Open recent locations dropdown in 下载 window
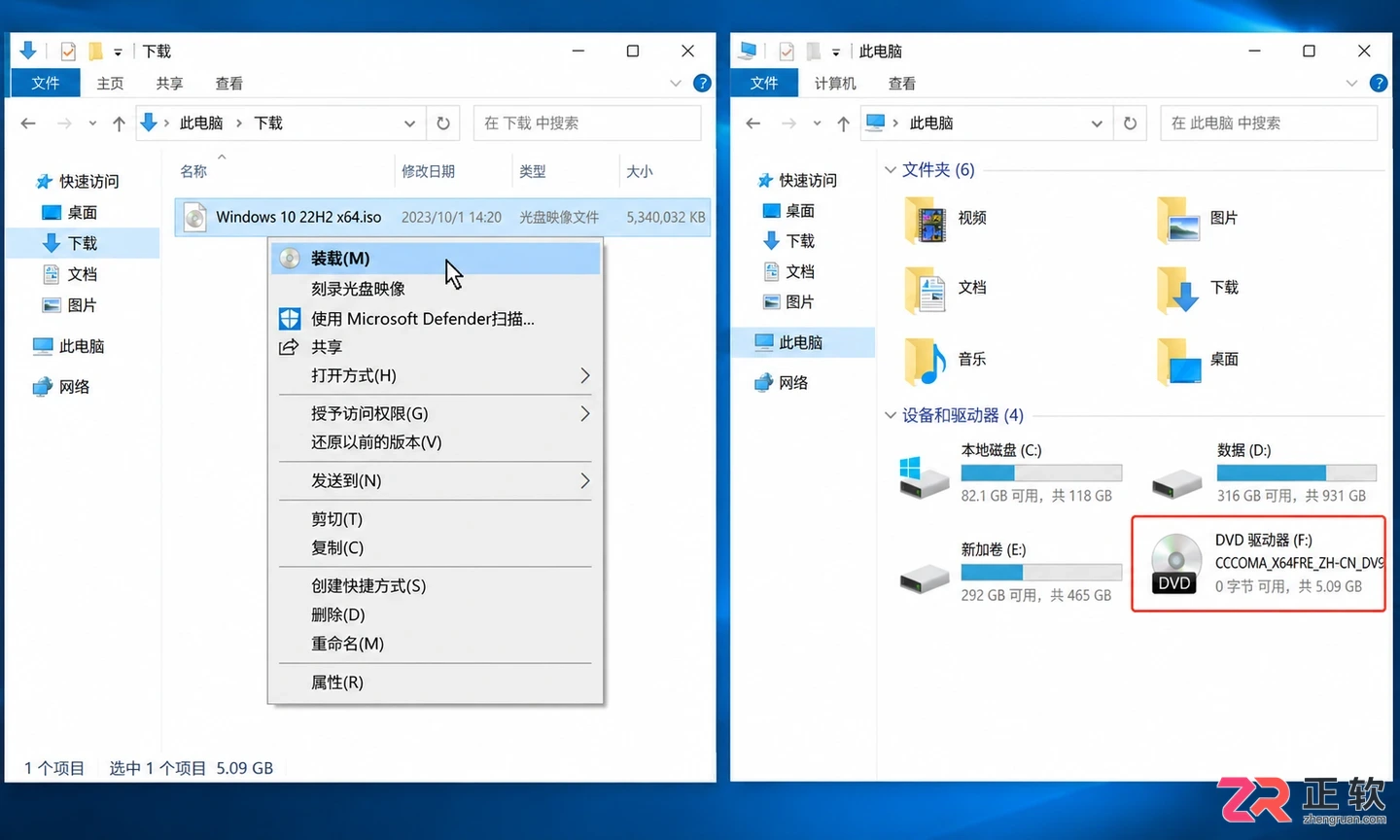 click(x=92, y=123)
